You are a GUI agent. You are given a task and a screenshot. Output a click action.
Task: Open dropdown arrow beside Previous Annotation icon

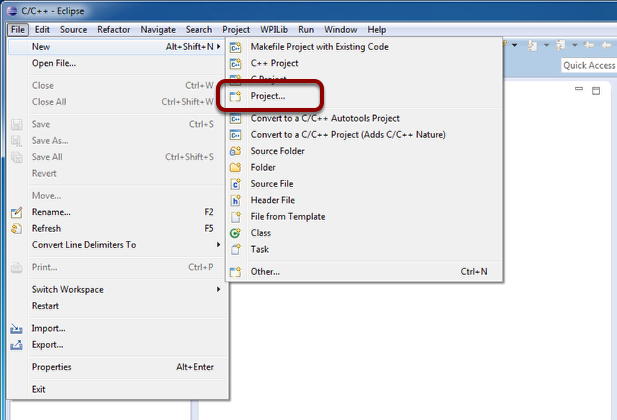(575, 46)
